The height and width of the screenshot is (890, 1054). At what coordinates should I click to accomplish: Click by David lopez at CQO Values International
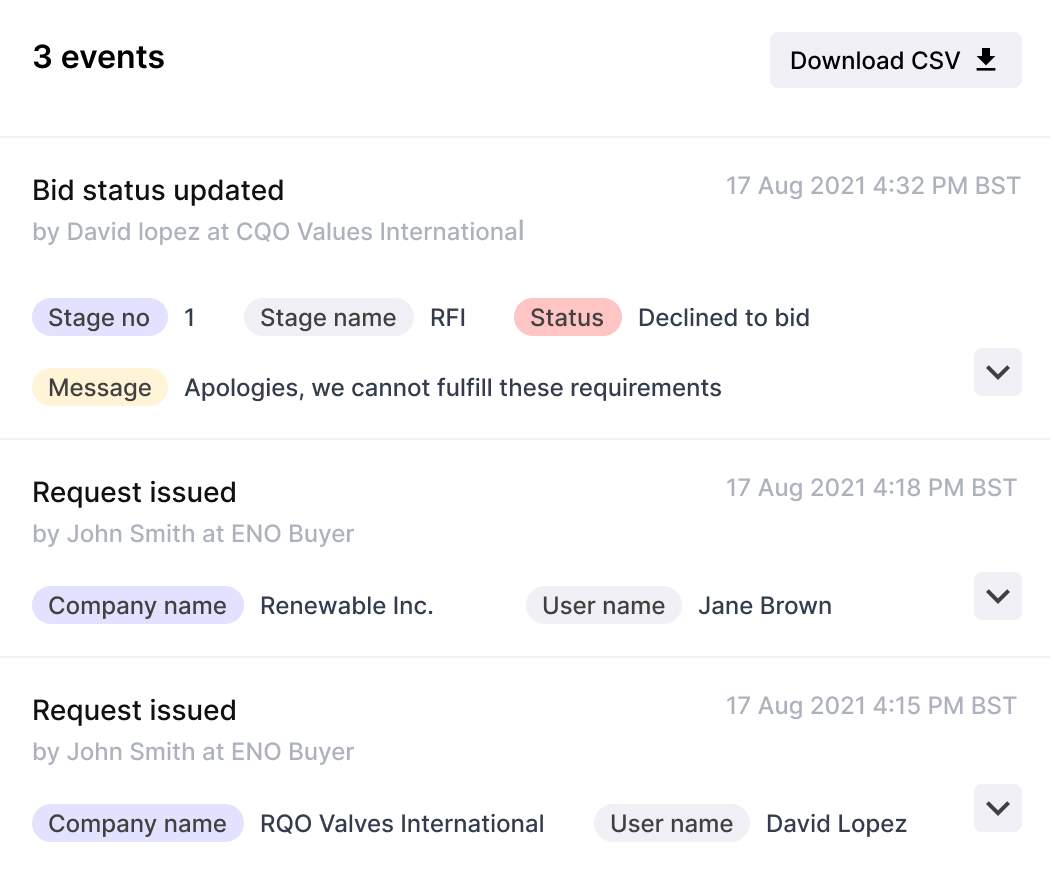click(278, 231)
